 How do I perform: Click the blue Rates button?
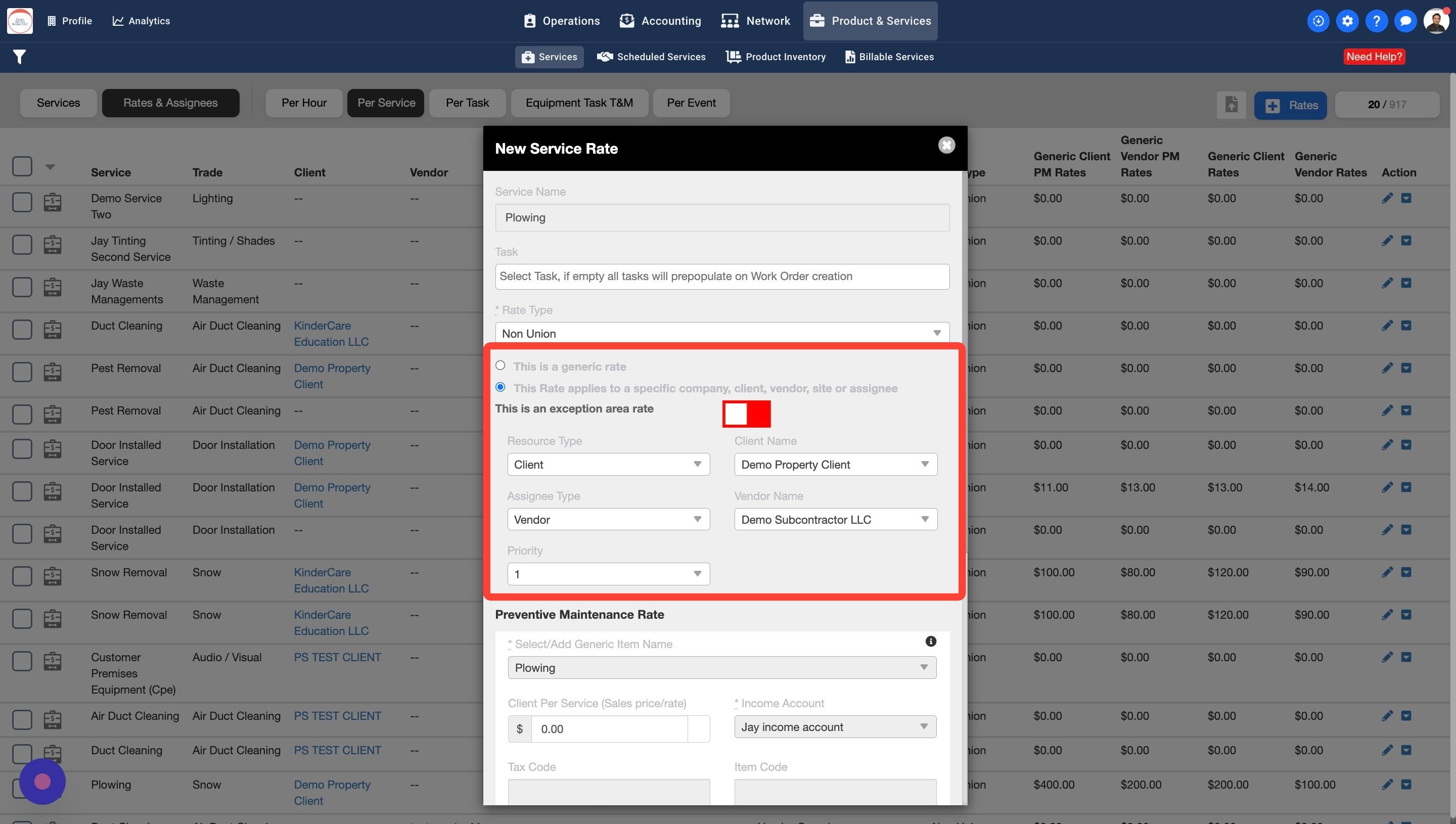point(1290,105)
